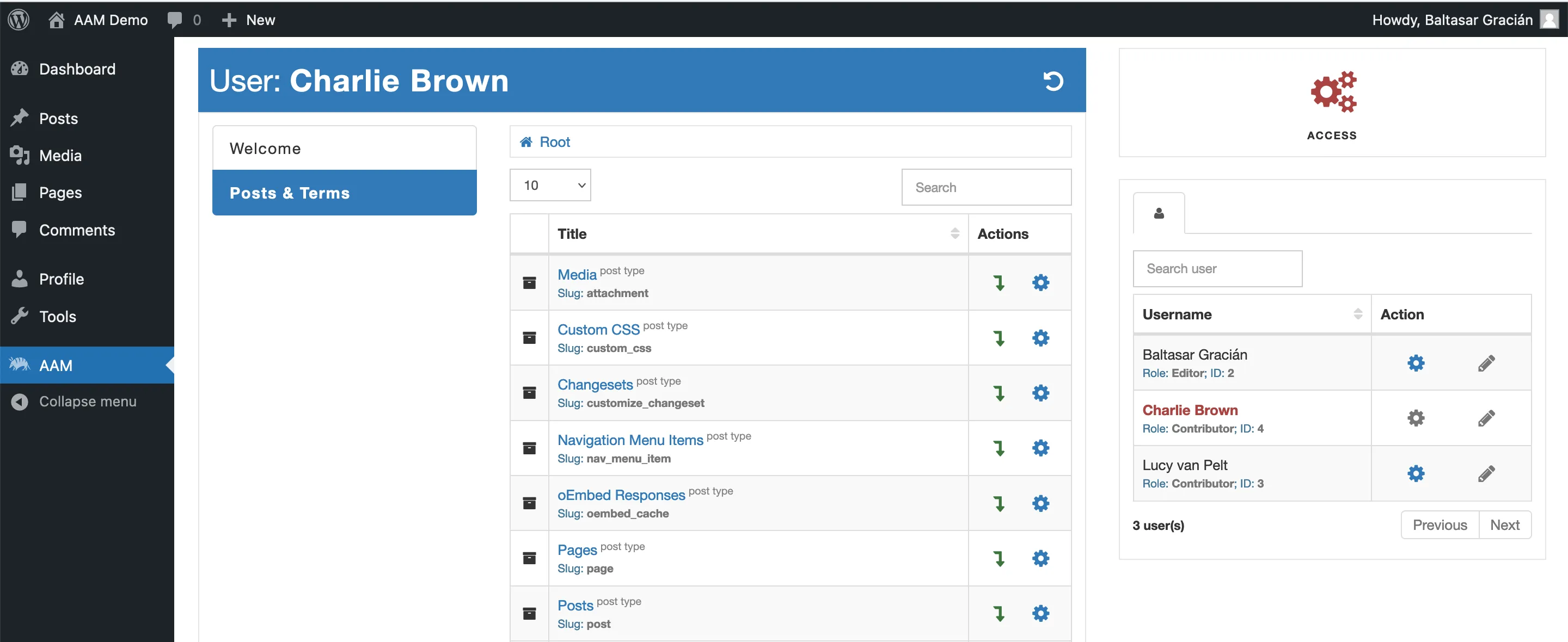Drill down into Custom CSS post type
The width and height of the screenshot is (1568, 642).
(x=999, y=338)
